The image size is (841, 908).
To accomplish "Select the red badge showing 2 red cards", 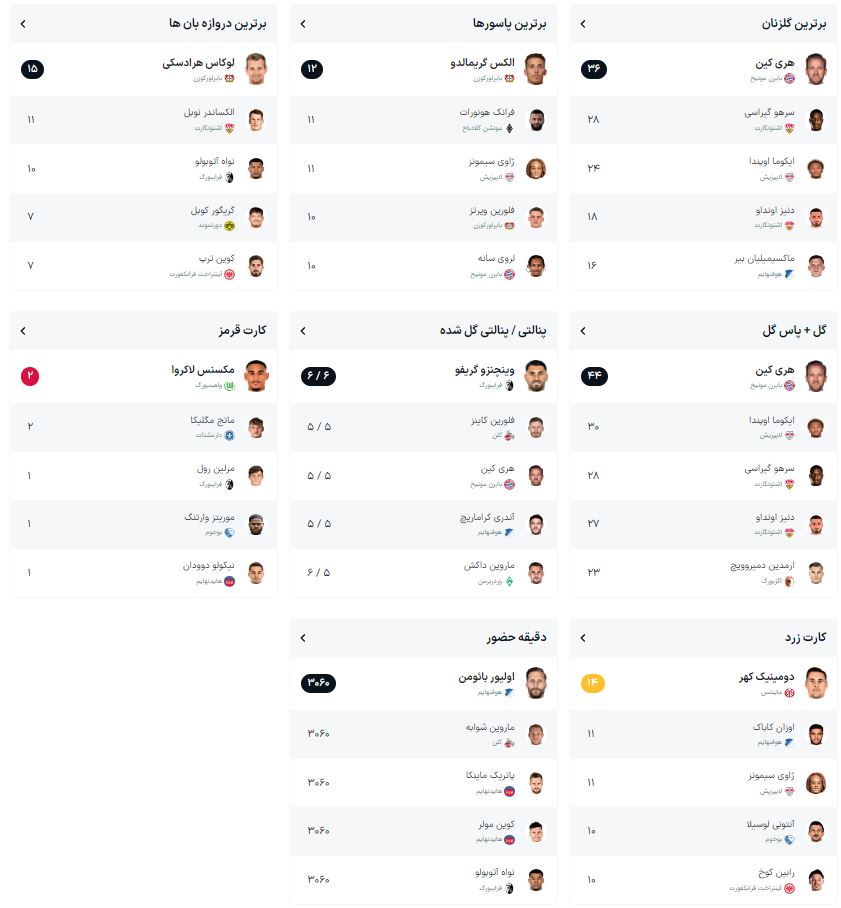I will [30, 376].
